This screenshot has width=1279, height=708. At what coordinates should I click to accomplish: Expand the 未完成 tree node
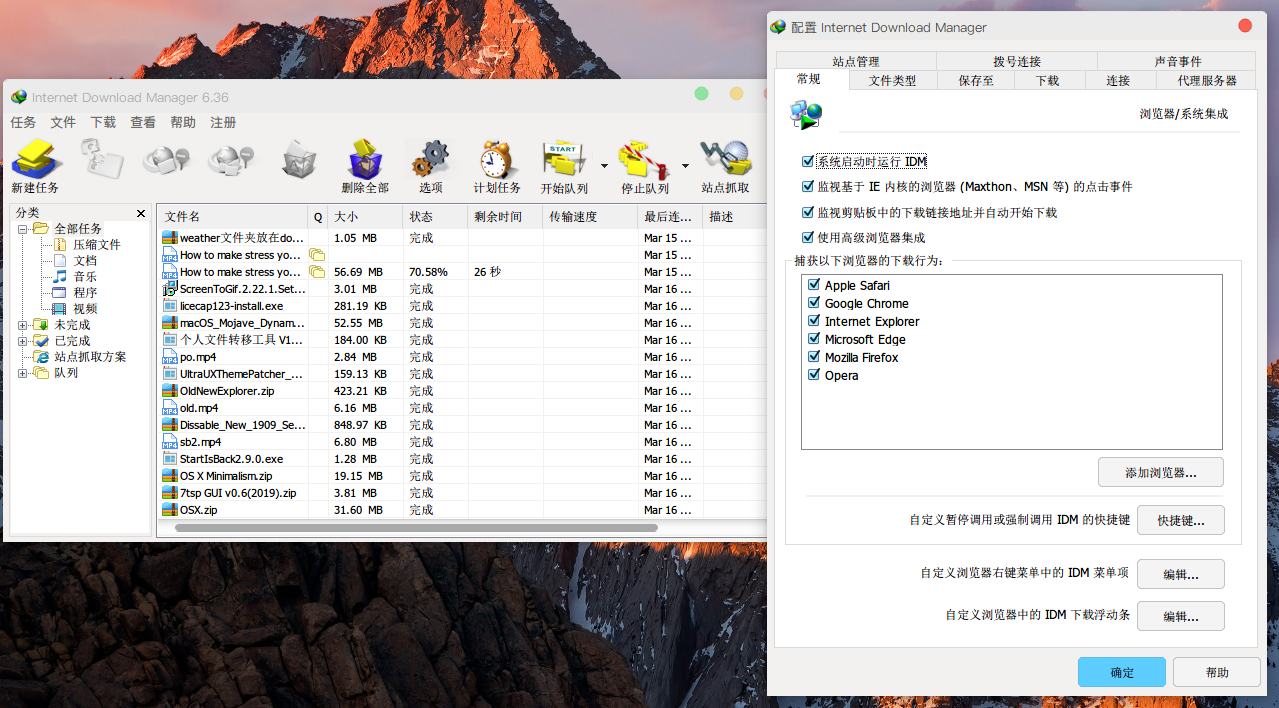23,325
